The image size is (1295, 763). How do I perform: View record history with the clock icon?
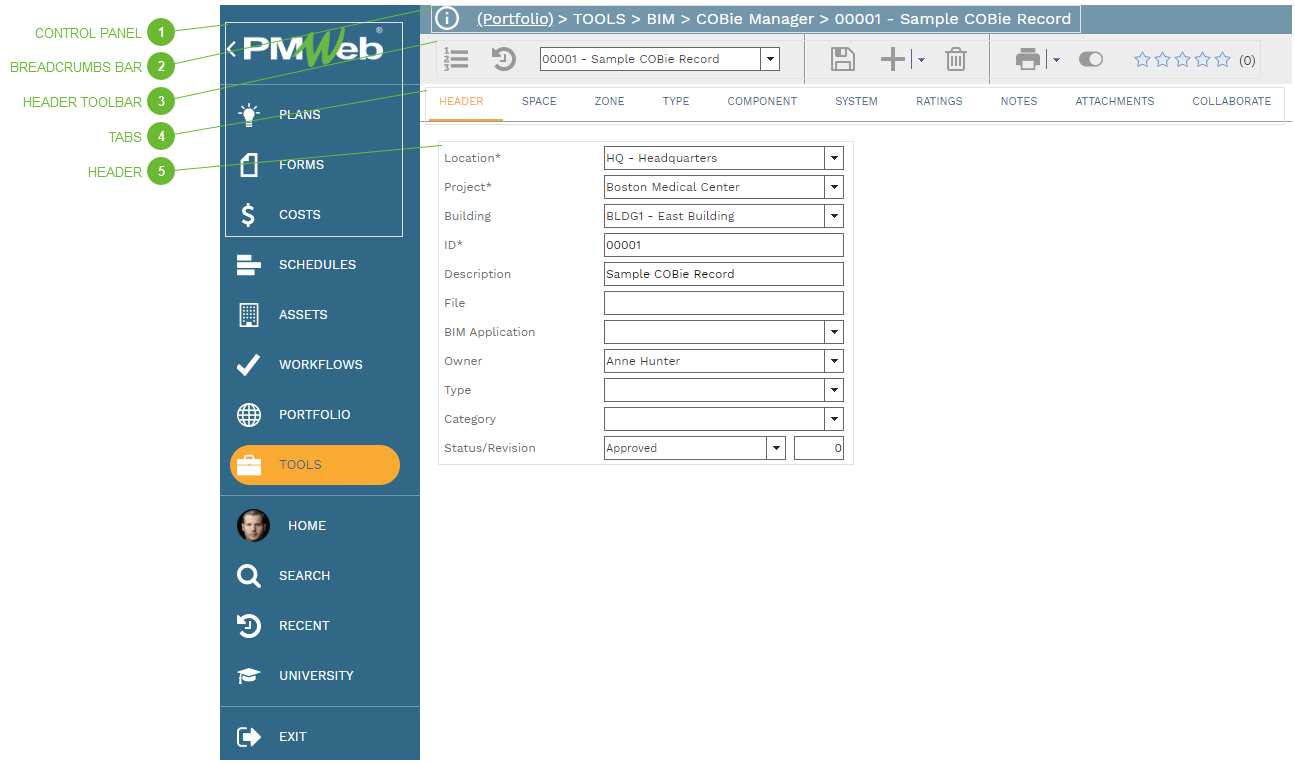point(503,59)
